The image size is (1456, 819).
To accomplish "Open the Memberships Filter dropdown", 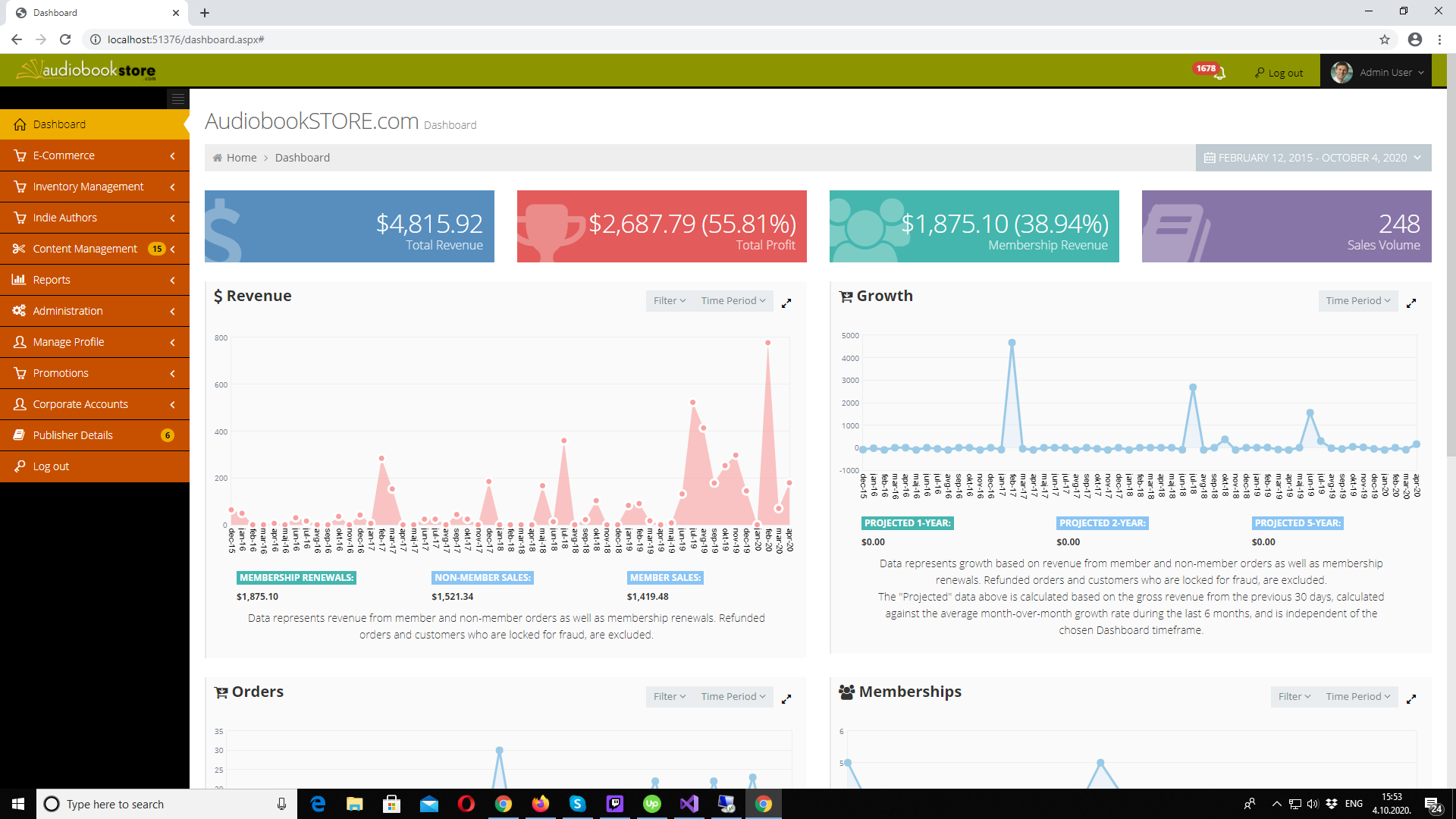I will 1294,697.
